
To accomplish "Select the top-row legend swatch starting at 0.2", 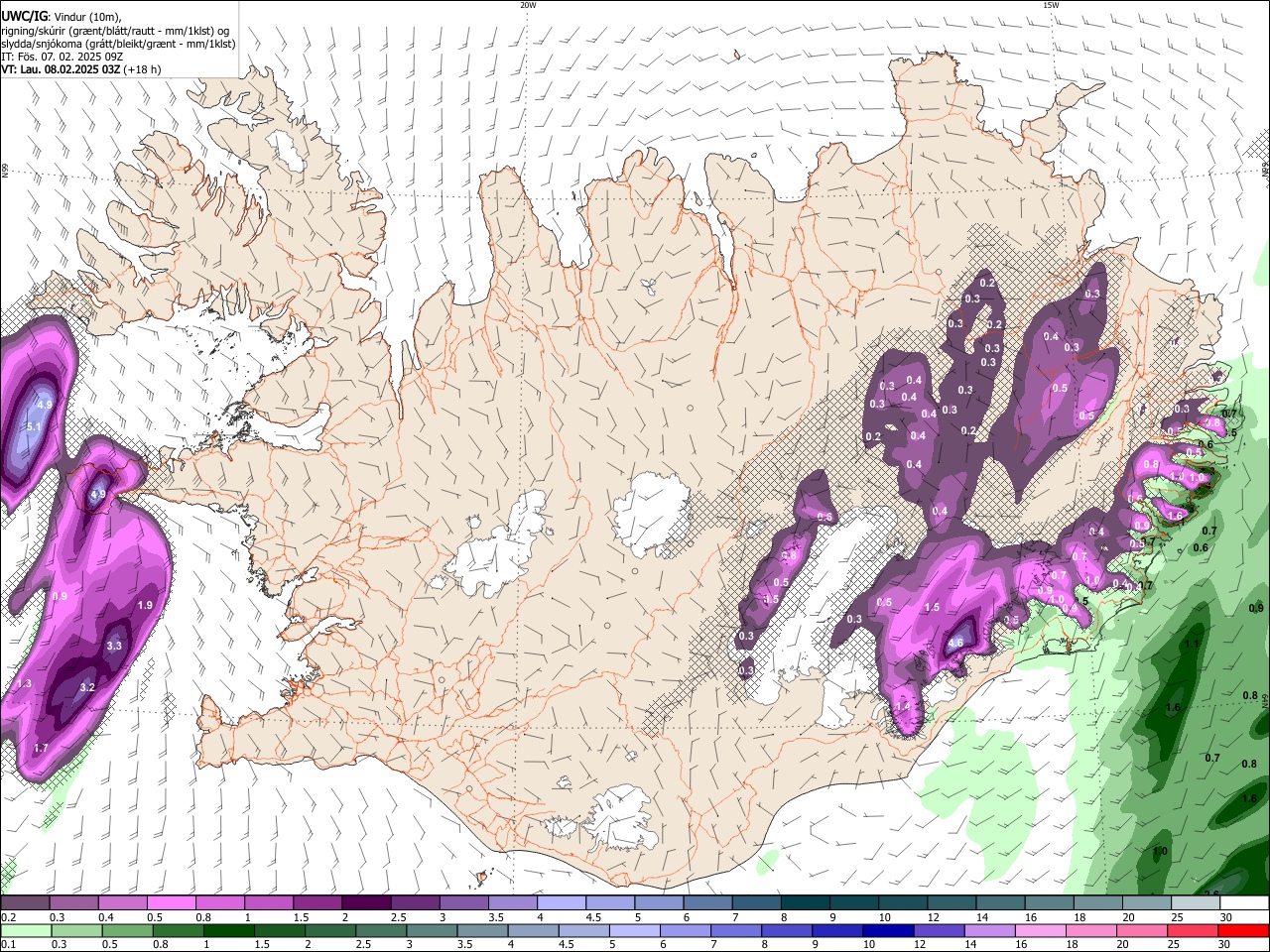I will (x=25, y=902).
